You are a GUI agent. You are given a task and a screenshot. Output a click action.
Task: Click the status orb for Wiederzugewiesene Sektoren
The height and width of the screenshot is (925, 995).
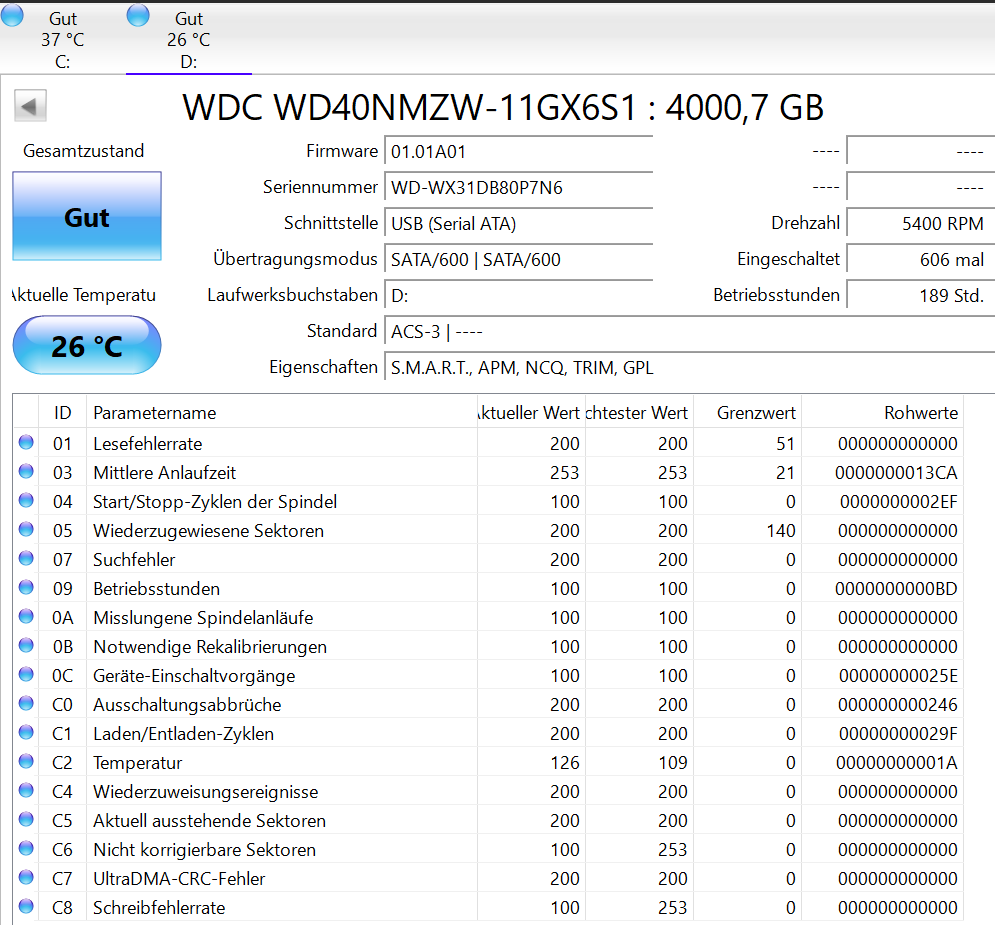click(26, 529)
